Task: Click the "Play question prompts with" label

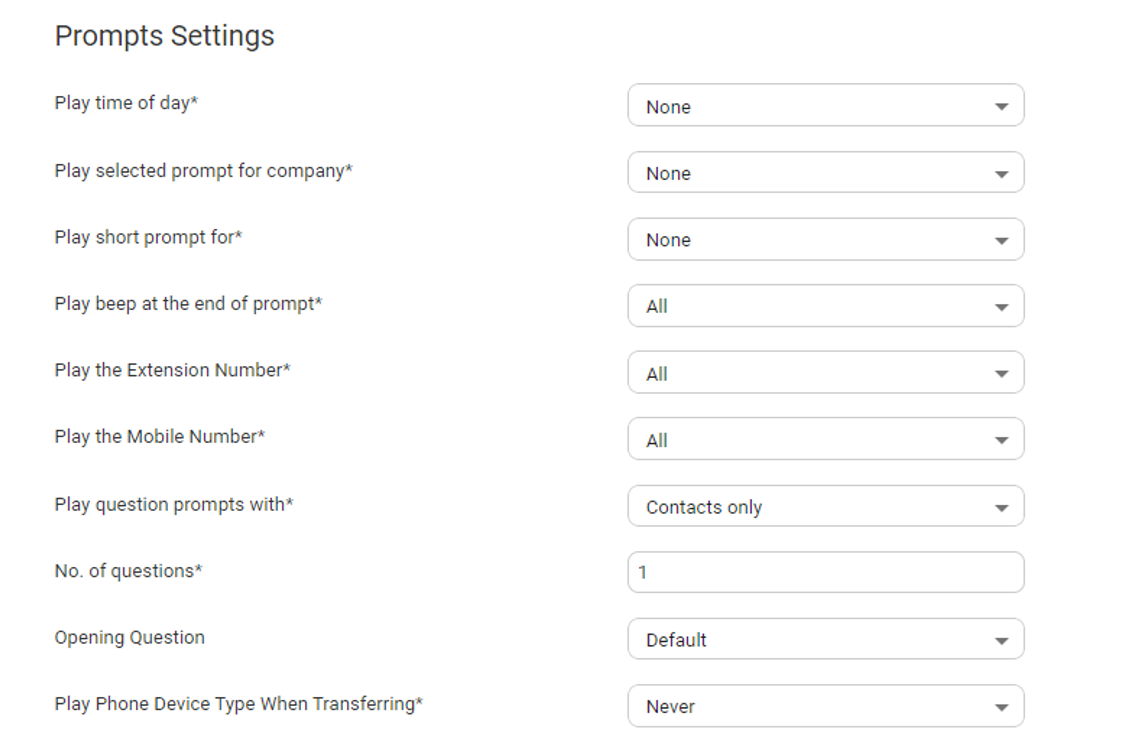Action: tap(173, 504)
